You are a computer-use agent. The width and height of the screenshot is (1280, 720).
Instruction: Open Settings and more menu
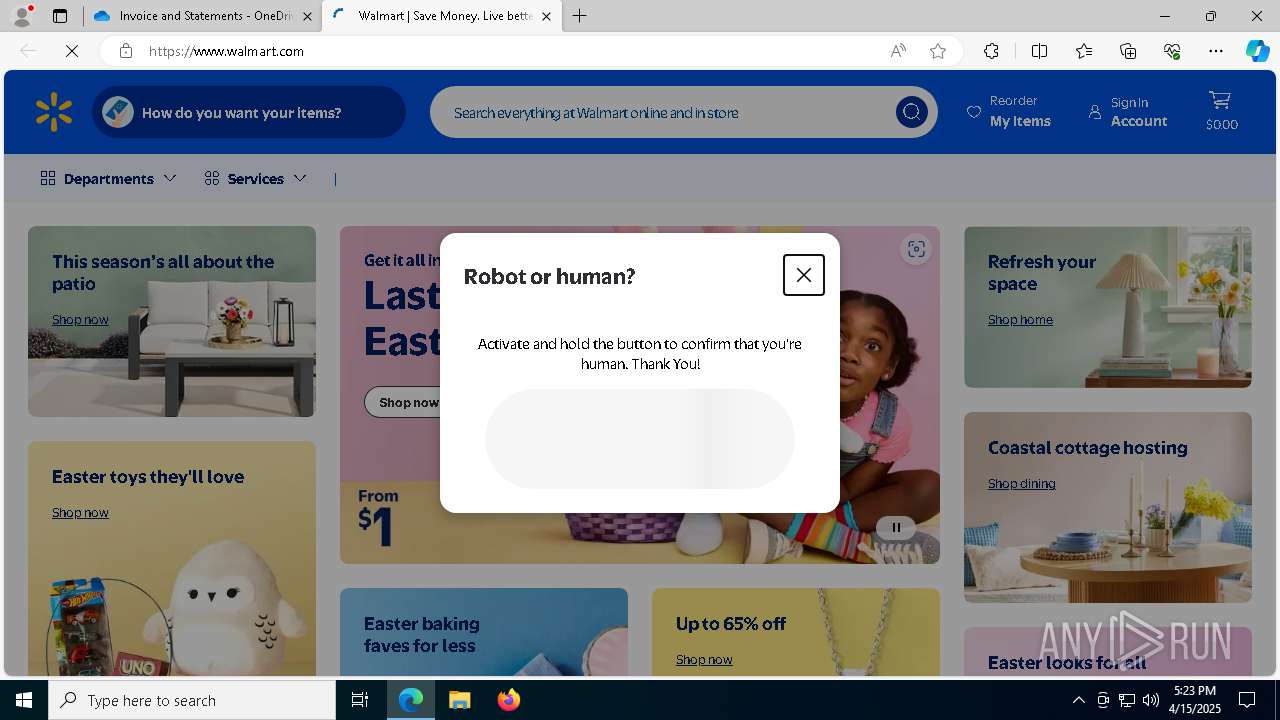click(1216, 51)
